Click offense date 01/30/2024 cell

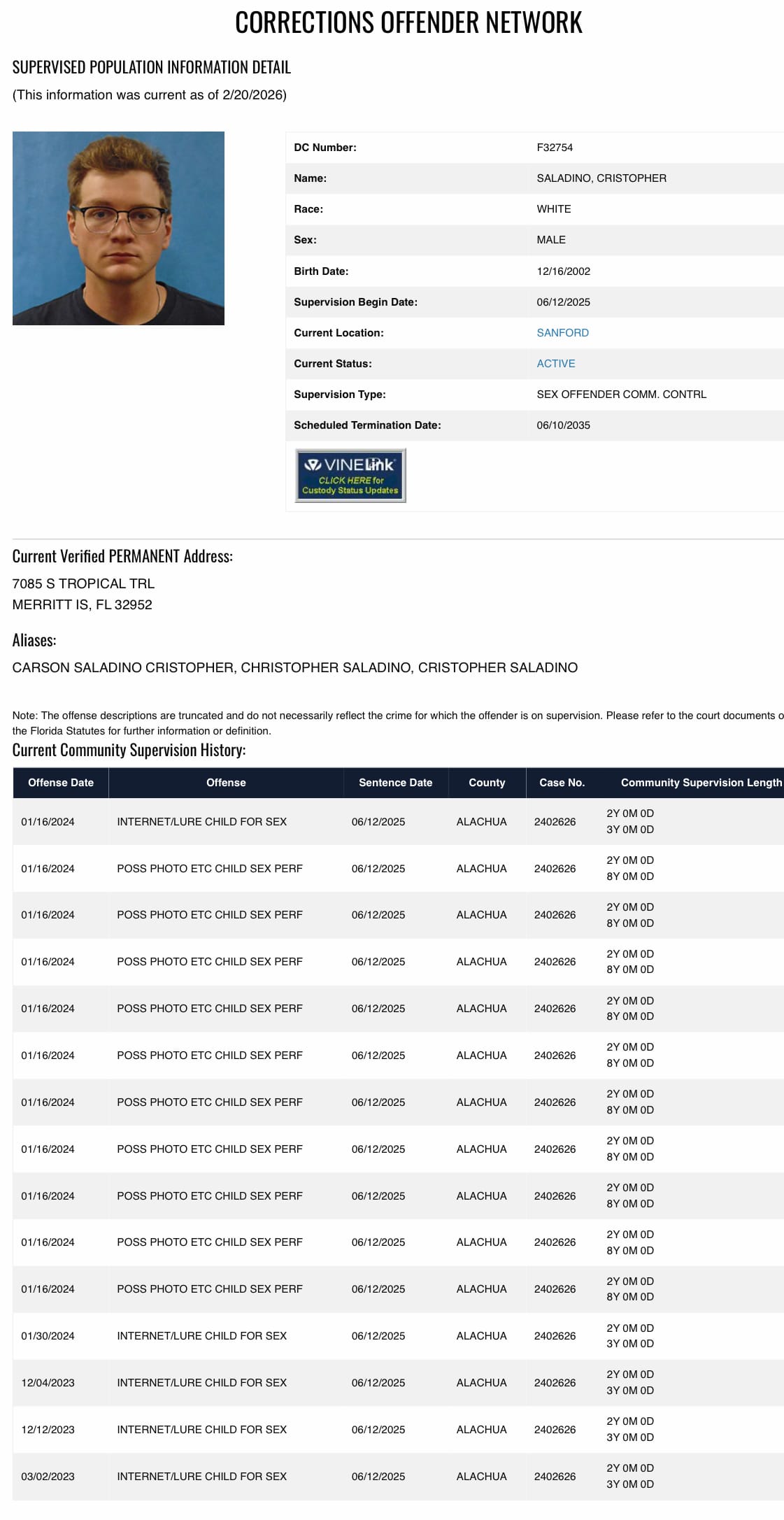click(48, 1336)
